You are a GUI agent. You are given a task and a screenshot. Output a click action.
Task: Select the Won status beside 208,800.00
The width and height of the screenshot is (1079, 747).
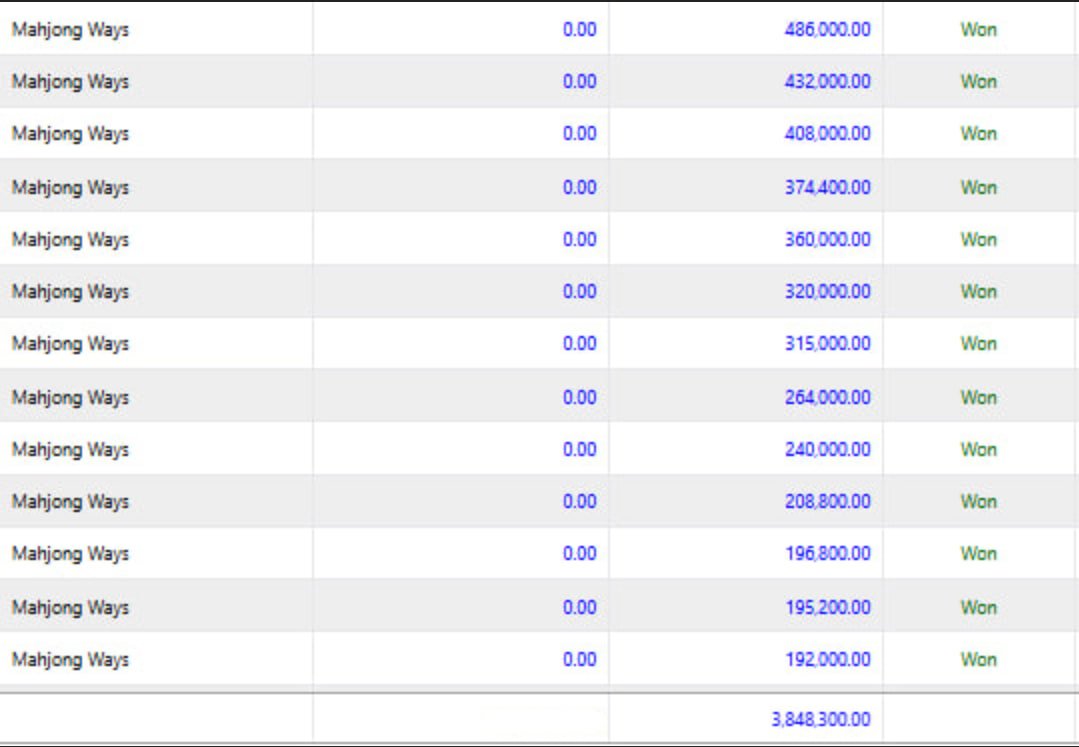[979, 501]
